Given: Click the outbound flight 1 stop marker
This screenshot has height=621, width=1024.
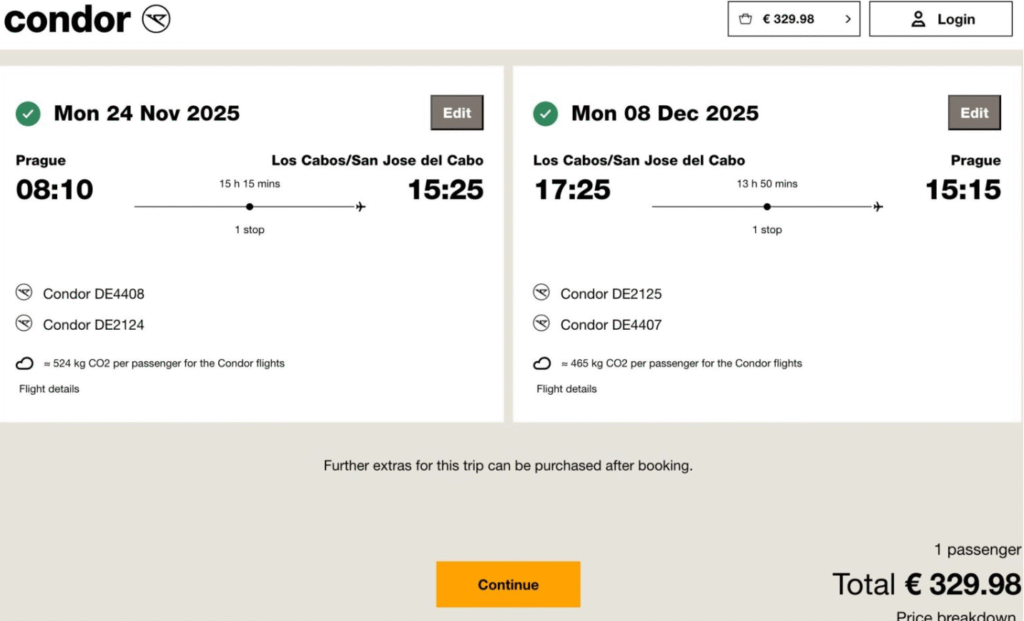Looking at the screenshot, I should point(249,207).
